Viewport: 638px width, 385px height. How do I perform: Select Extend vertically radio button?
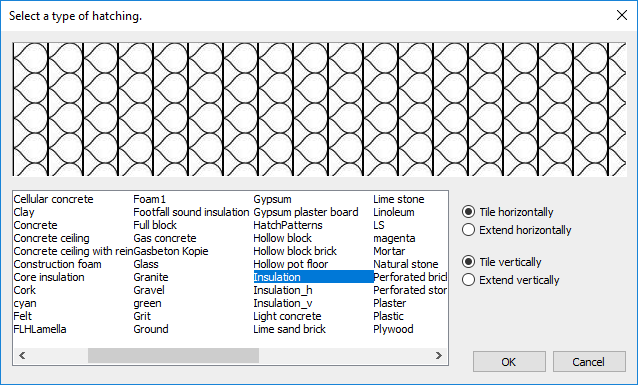[468, 280]
